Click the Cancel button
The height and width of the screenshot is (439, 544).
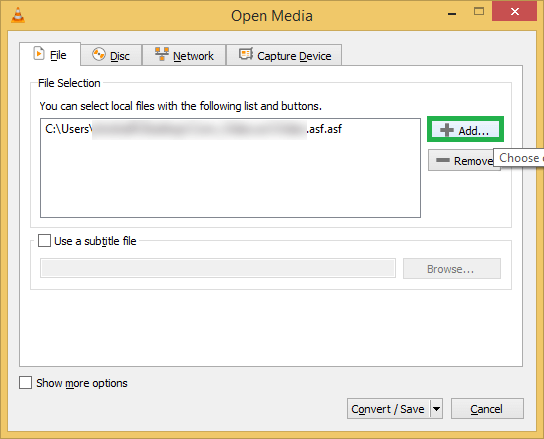pyautogui.click(x=487, y=409)
